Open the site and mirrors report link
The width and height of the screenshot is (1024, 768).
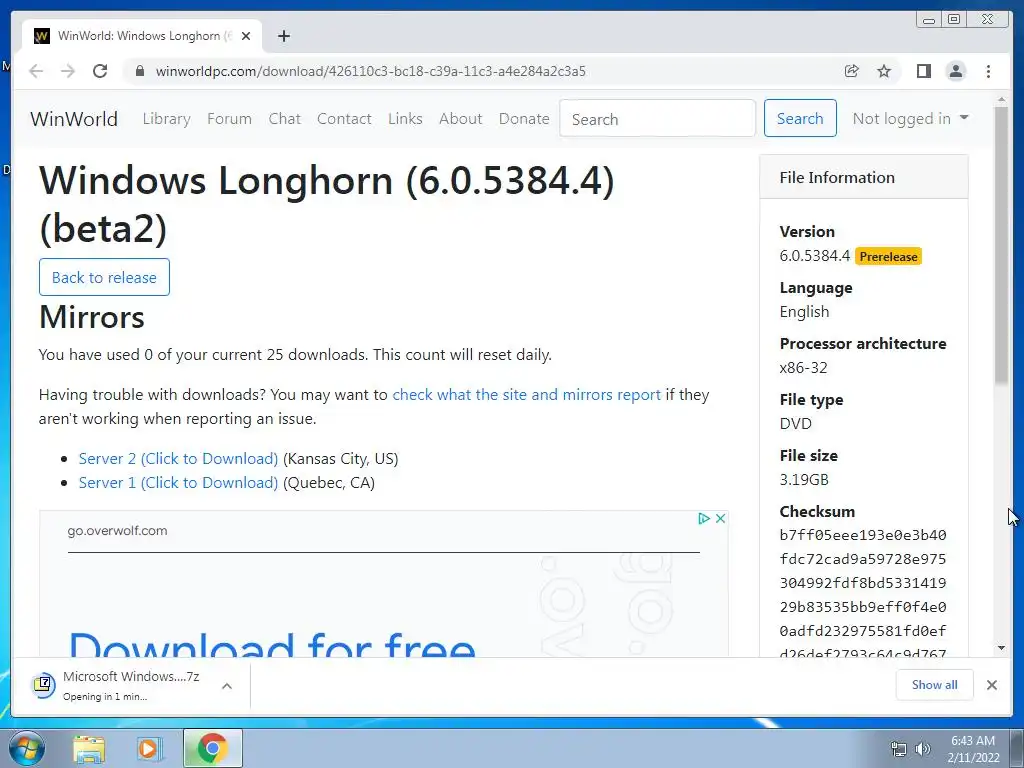click(x=526, y=394)
